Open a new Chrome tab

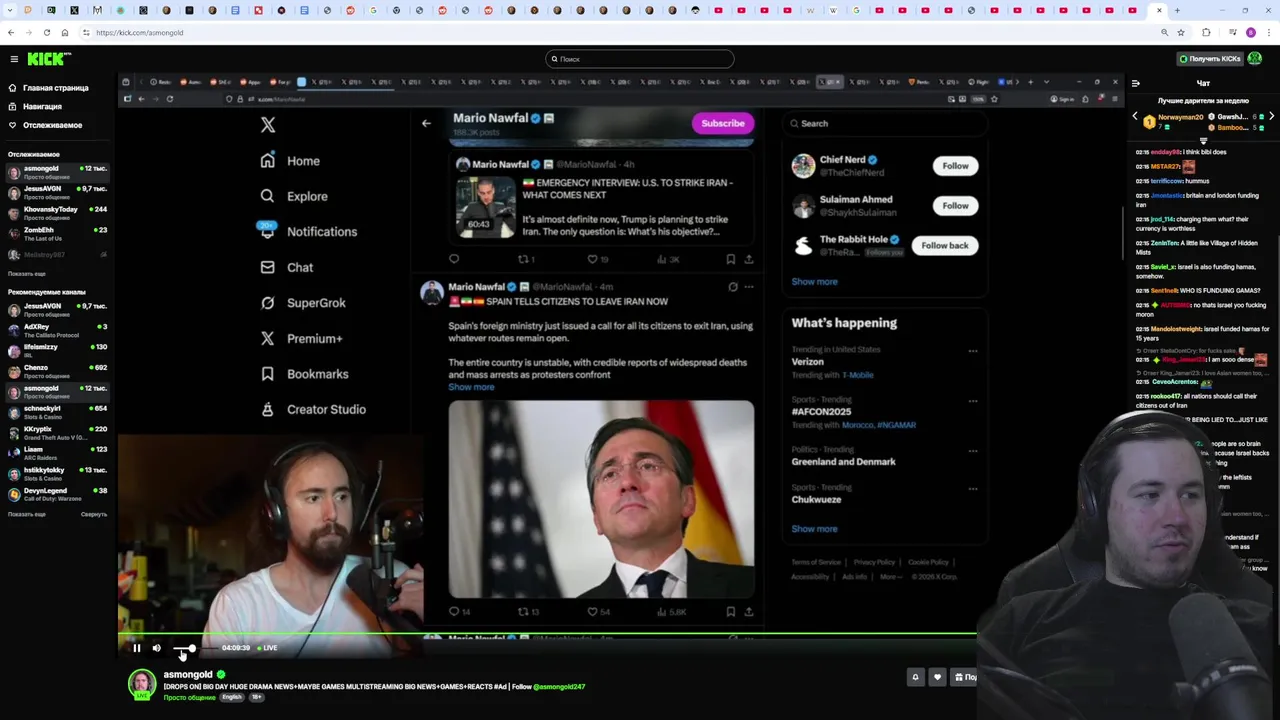1177,10
